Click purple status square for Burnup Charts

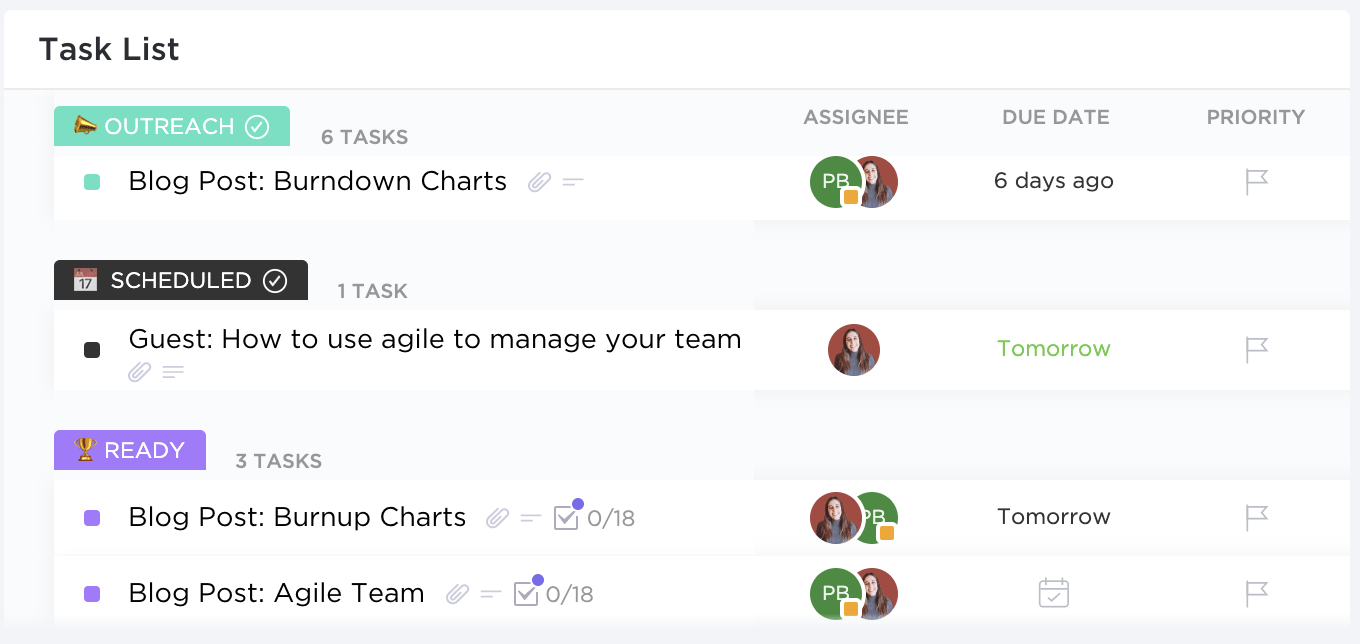pos(92,518)
